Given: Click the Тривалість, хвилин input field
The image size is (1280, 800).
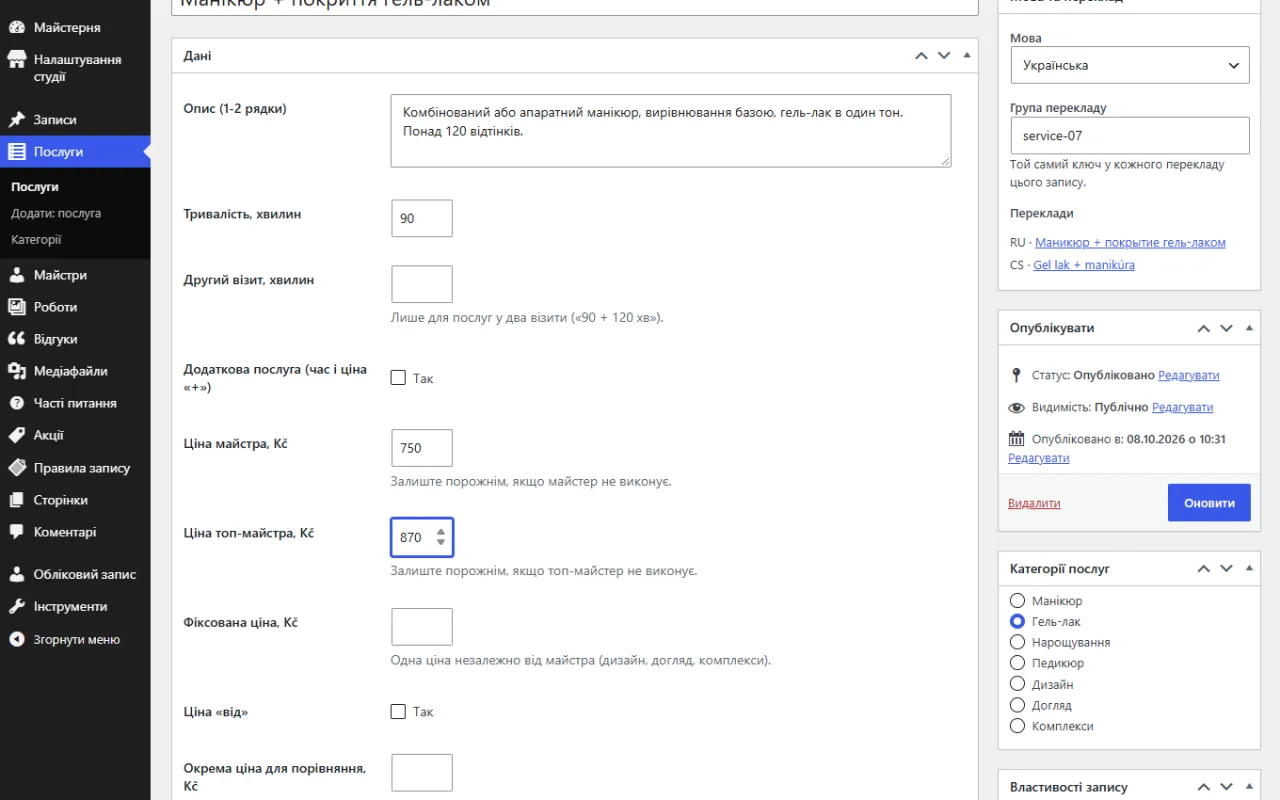Looking at the screenshot, I should pos(422,218).
